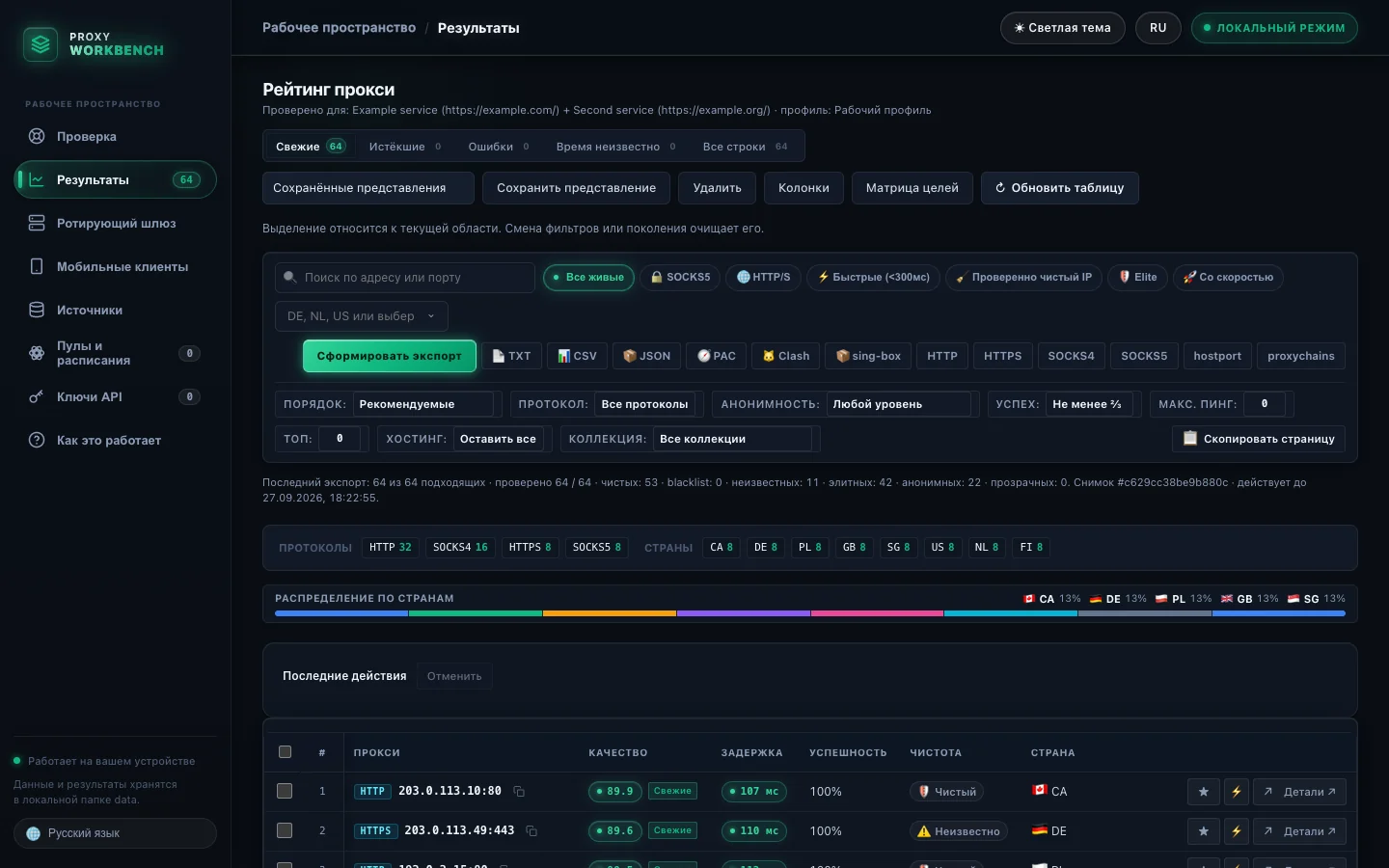1389x868 pixels.
Task: Switch to Время неизвестно tab
Action: [x=616, y=147]
